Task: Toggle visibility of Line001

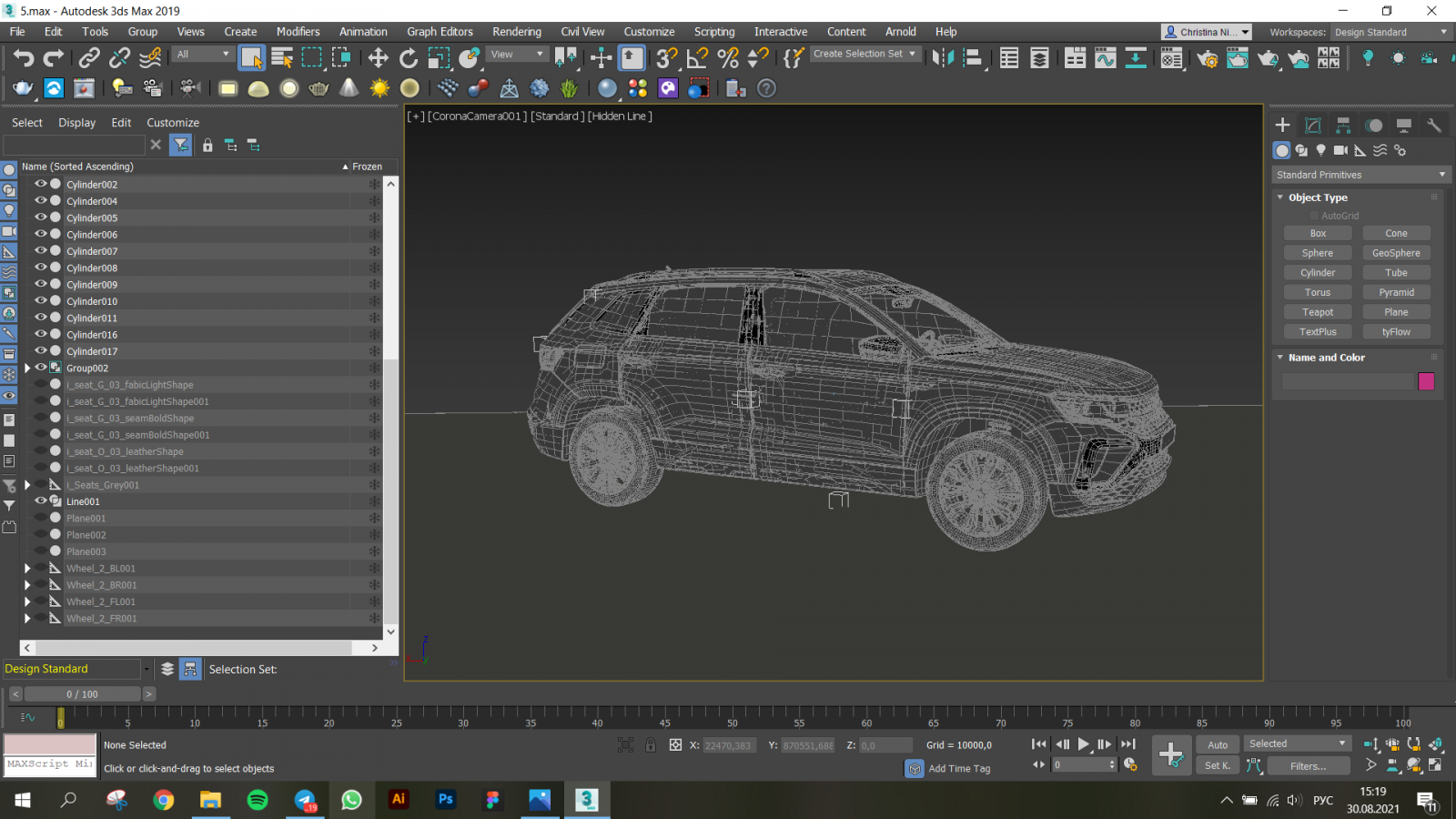Action: pyautogui.click(x=41, y=501)
